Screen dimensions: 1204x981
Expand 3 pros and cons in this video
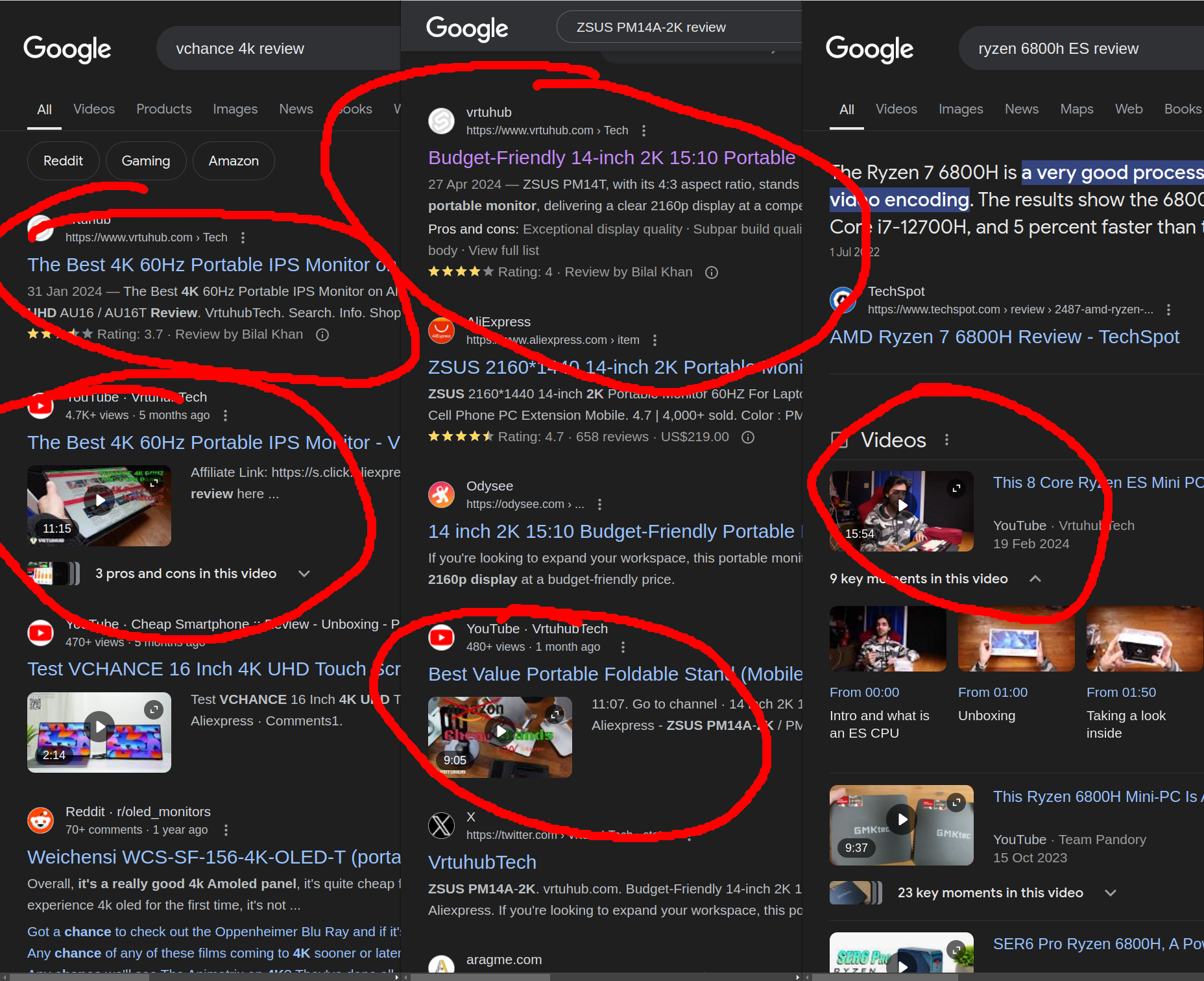click(x=304, y=574)
